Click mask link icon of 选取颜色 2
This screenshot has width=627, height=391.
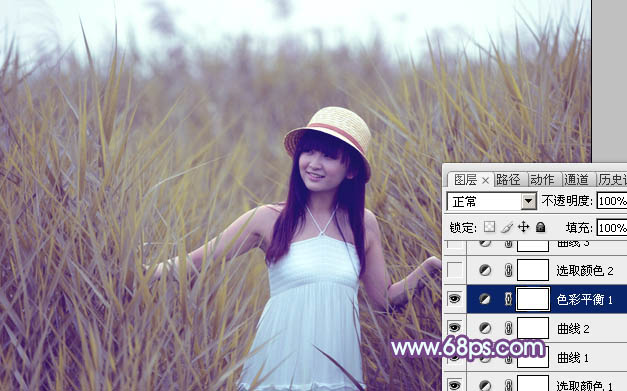[x=508, y=270]
